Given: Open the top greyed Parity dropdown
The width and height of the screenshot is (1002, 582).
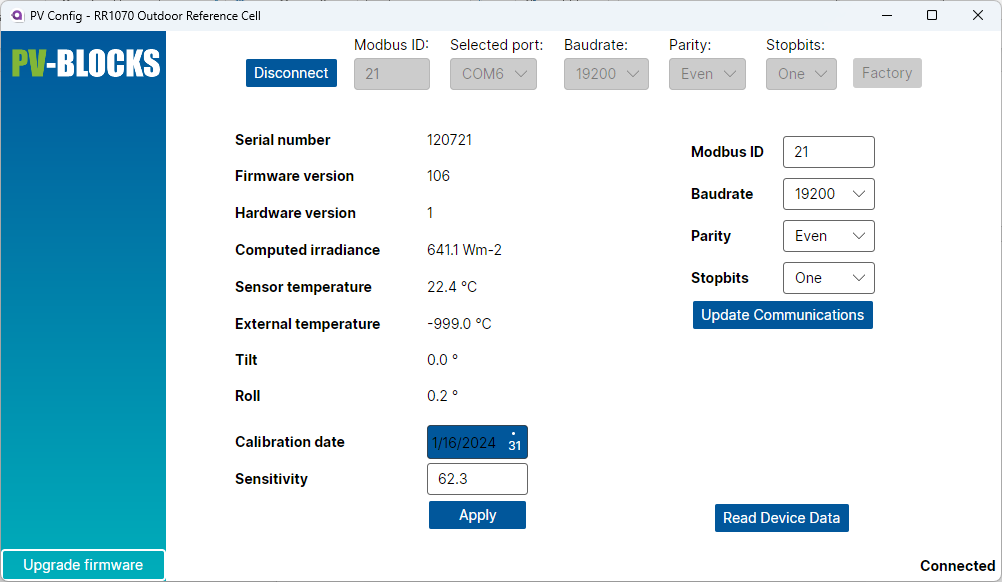Looking at the screenshot, I should [707, 74].
